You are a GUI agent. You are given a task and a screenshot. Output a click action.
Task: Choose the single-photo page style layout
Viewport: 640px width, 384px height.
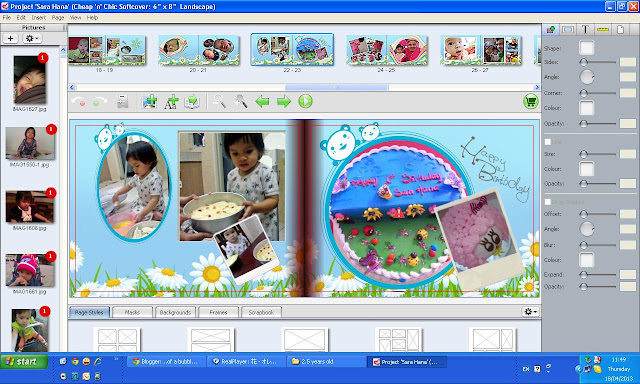tap(304, 340)
